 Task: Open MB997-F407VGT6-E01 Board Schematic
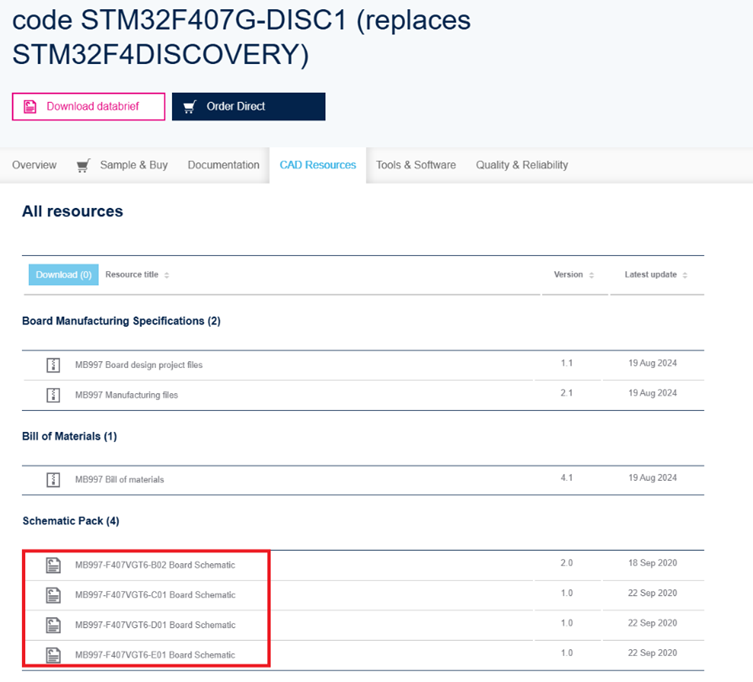pyautogui.click(x=155, y=655)
